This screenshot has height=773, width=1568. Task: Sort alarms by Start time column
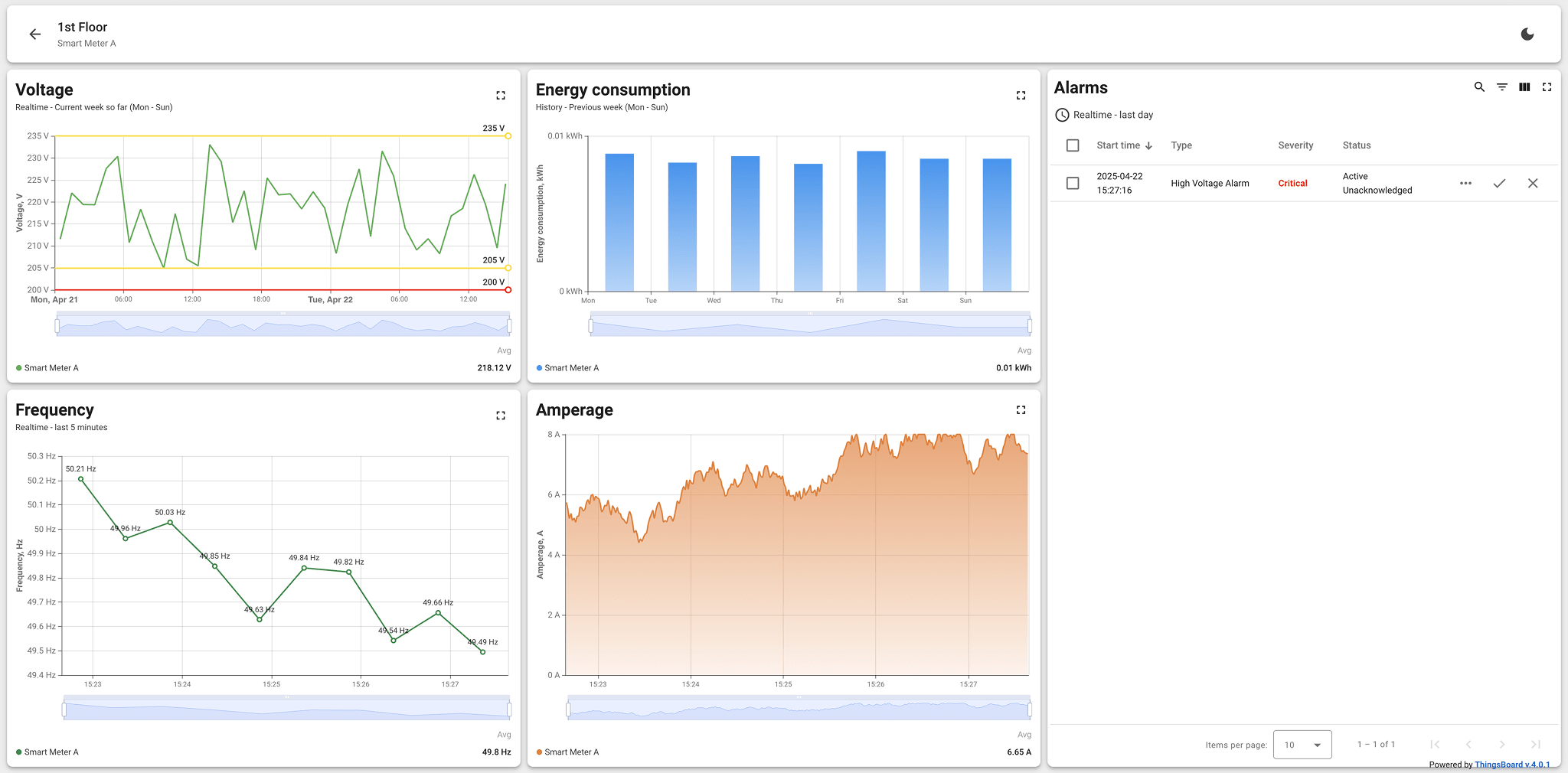(x=1119, y=145)
